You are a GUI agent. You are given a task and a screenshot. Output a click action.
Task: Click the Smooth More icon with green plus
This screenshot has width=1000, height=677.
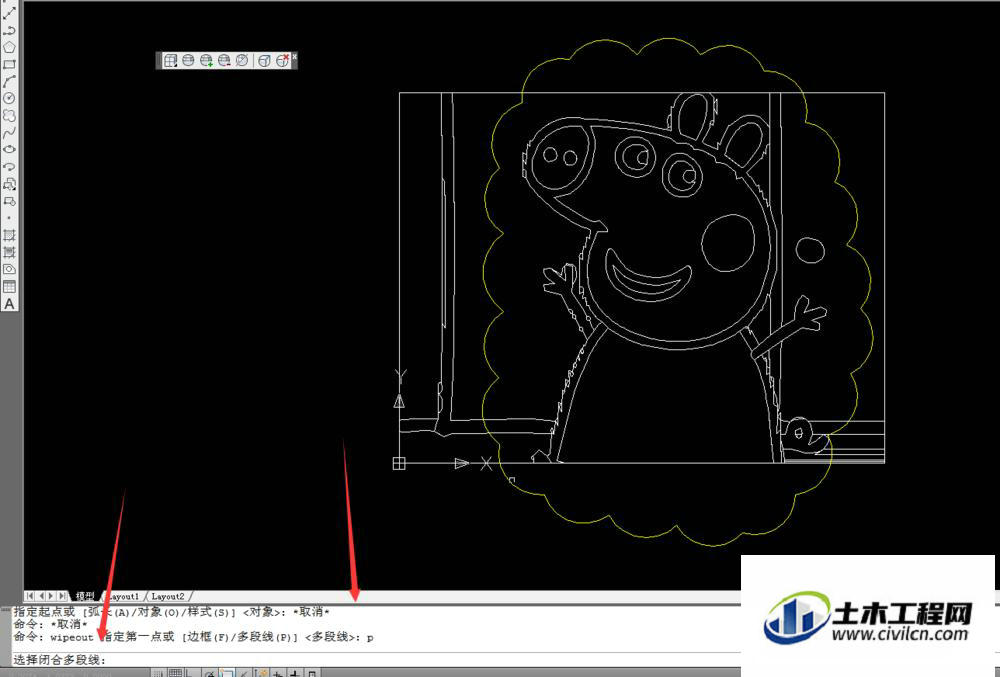click(206, 61)
